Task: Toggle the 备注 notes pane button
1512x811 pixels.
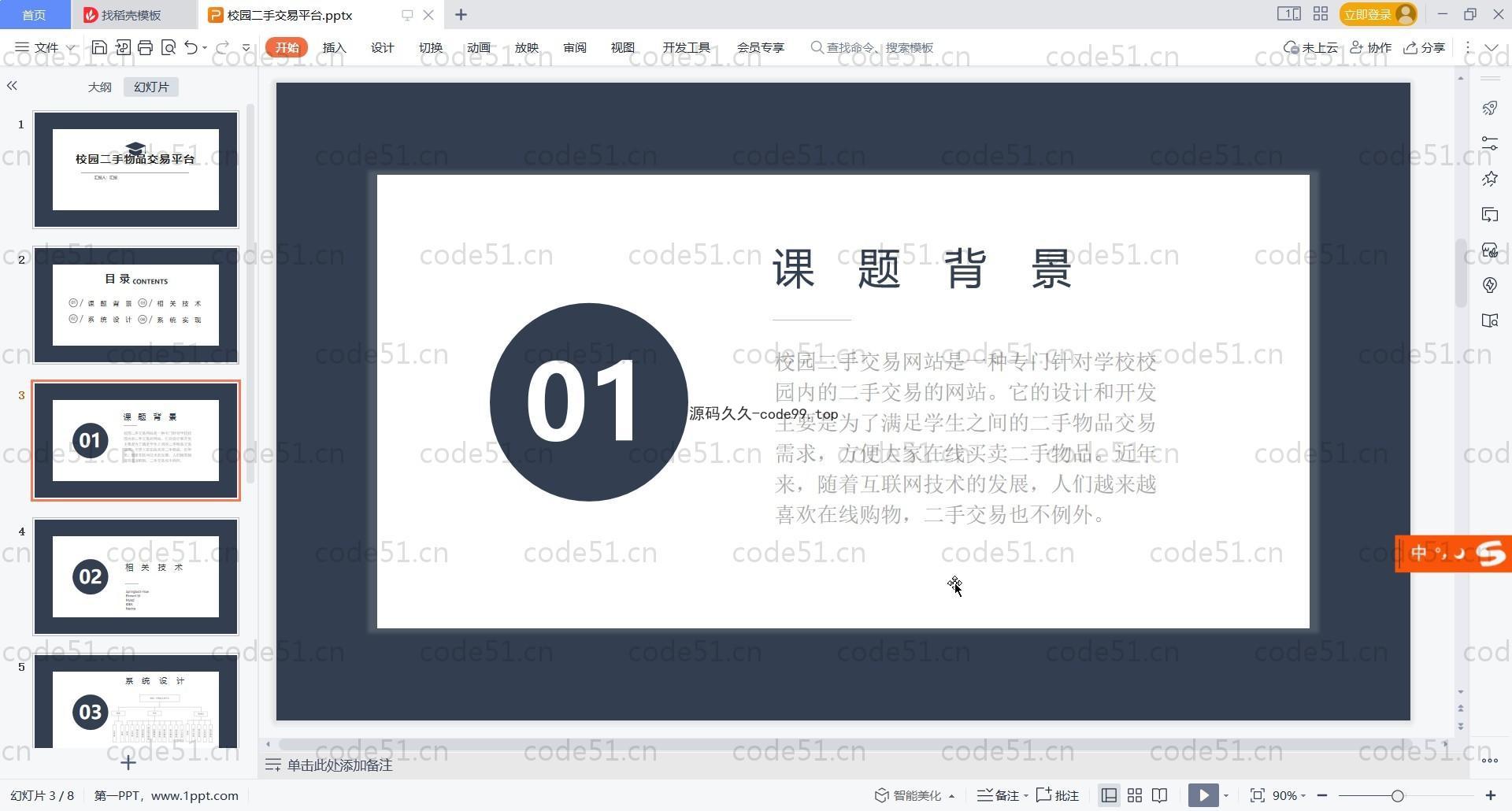Action: (1002, 795)
